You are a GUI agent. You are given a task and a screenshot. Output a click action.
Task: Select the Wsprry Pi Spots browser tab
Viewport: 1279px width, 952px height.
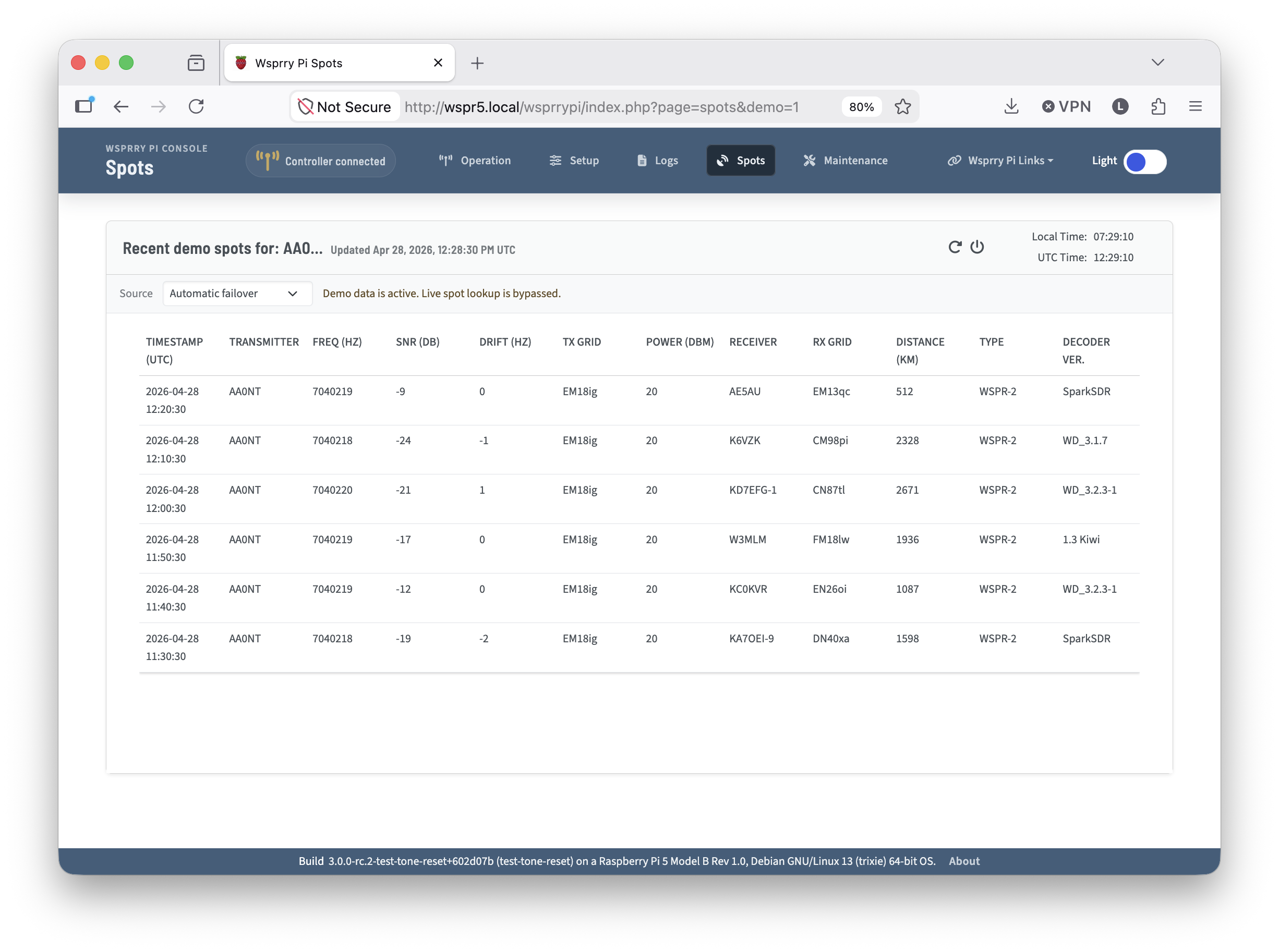tap(339, 63)
